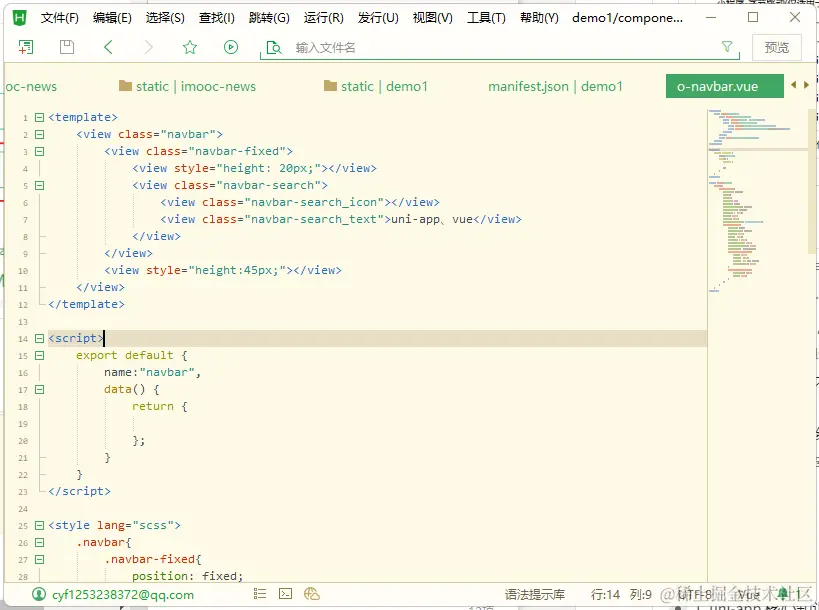Screen dimensions: 819x610
Task: Switch to the static | imooc-news tab
Action: point(188,86)
